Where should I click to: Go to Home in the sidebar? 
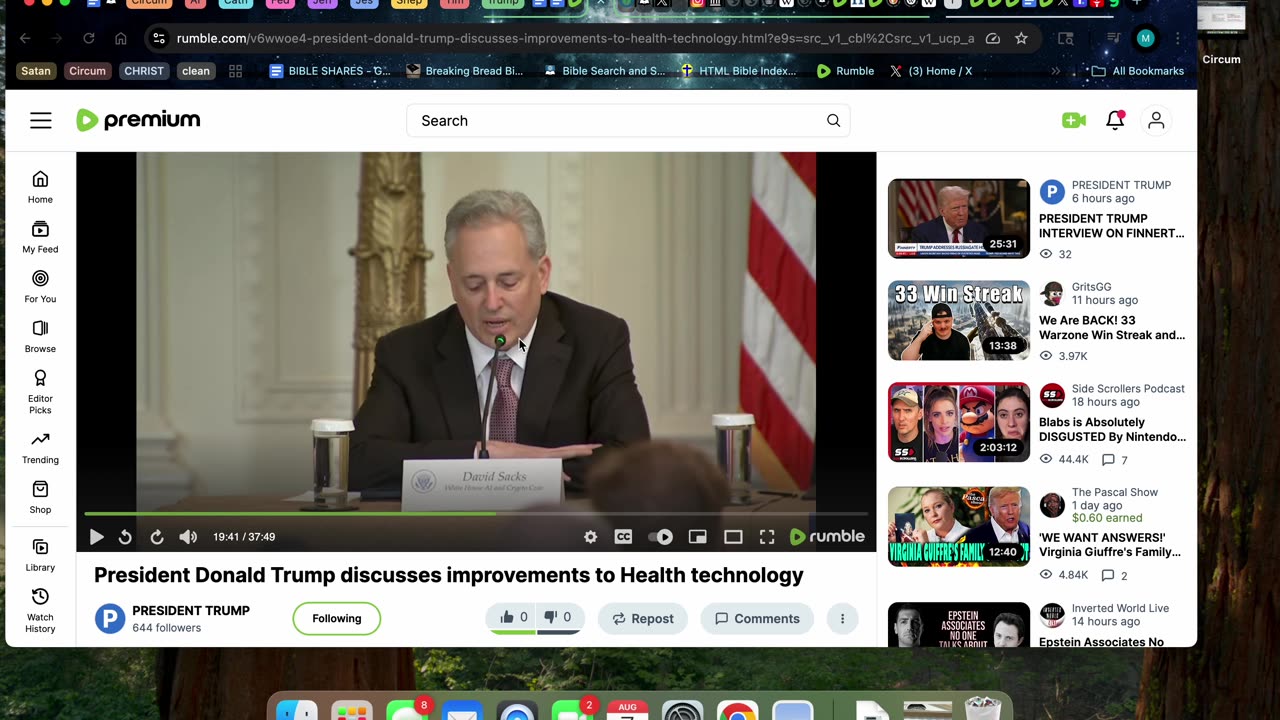[x=40, y=187]
